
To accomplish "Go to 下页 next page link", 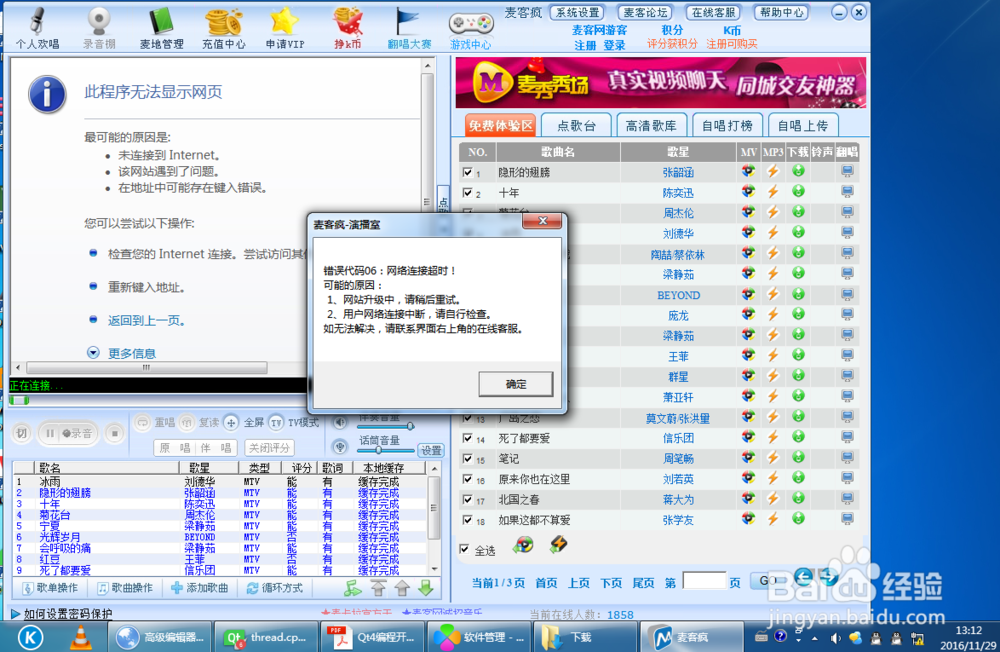I will point(611,583).
